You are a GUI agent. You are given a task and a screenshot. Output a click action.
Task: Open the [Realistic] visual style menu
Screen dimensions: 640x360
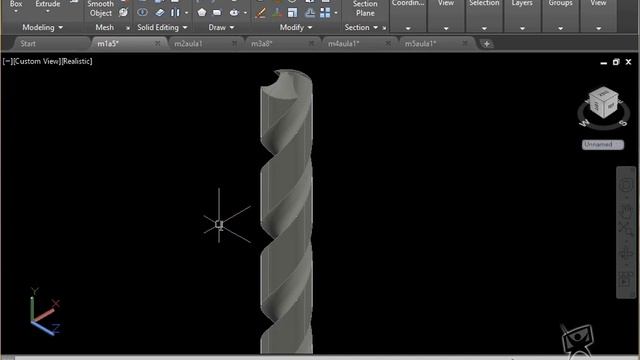point(77,61)
